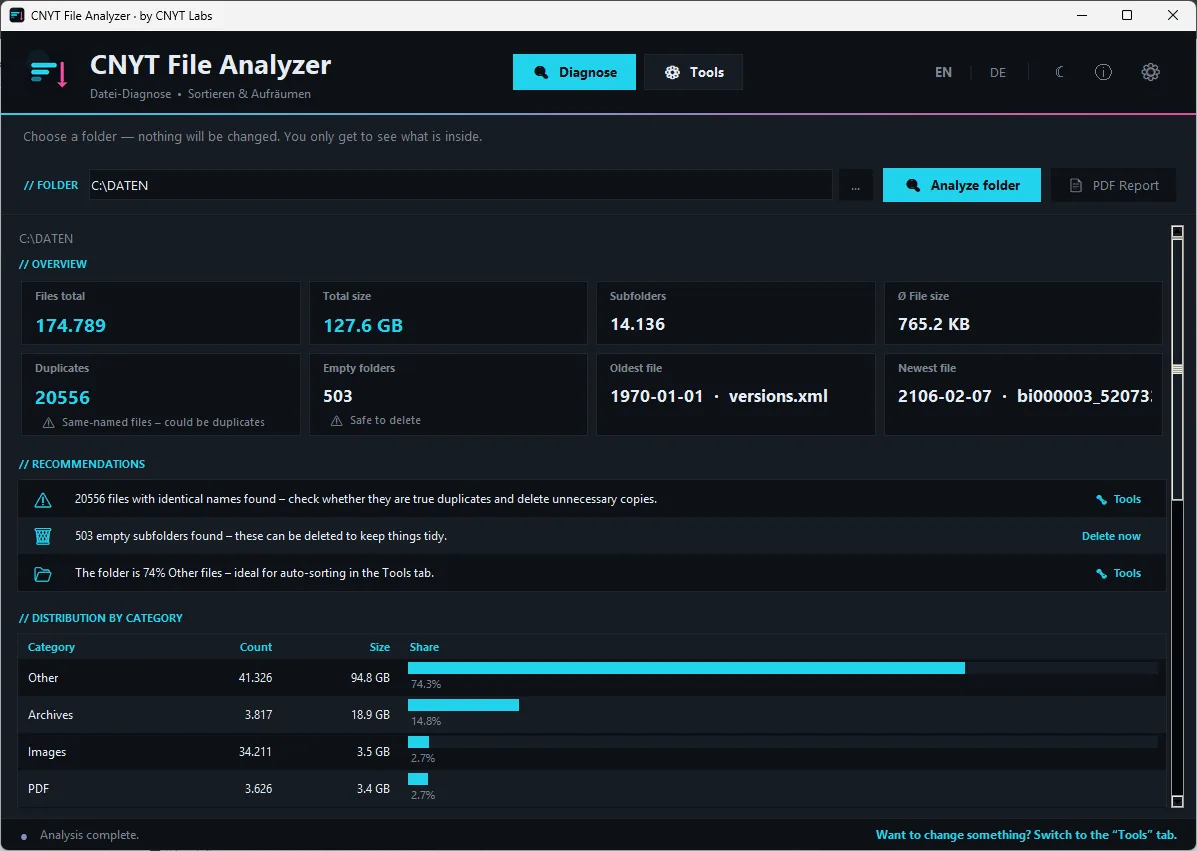Open Tools link for auto-sorting recommendation
The image size is (1197, 851).
coord(1118,573)
